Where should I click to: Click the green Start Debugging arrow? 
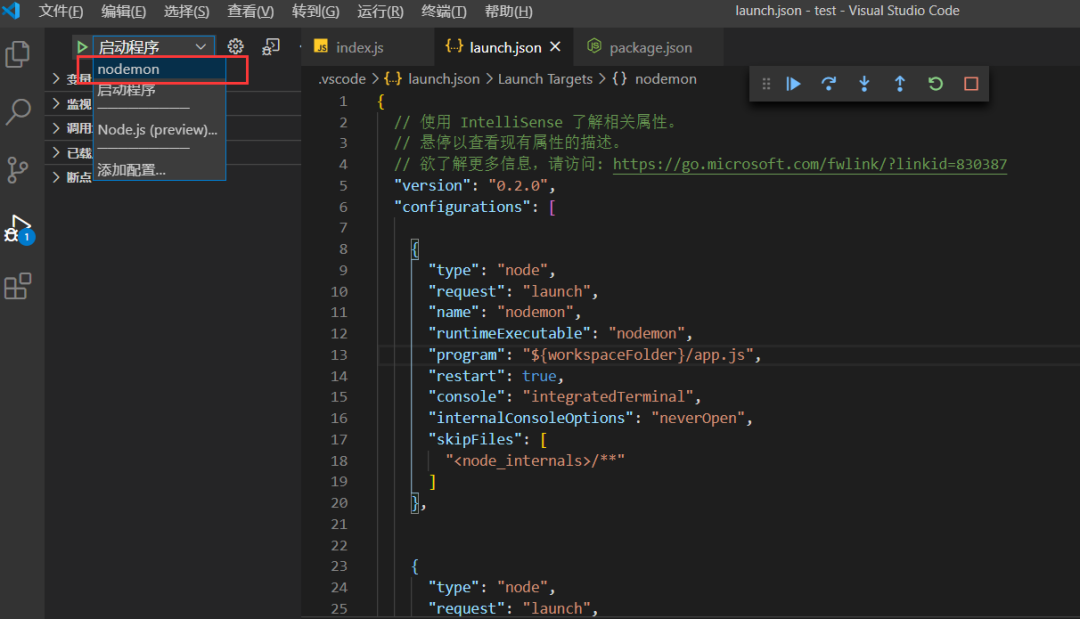coord(82,47)
